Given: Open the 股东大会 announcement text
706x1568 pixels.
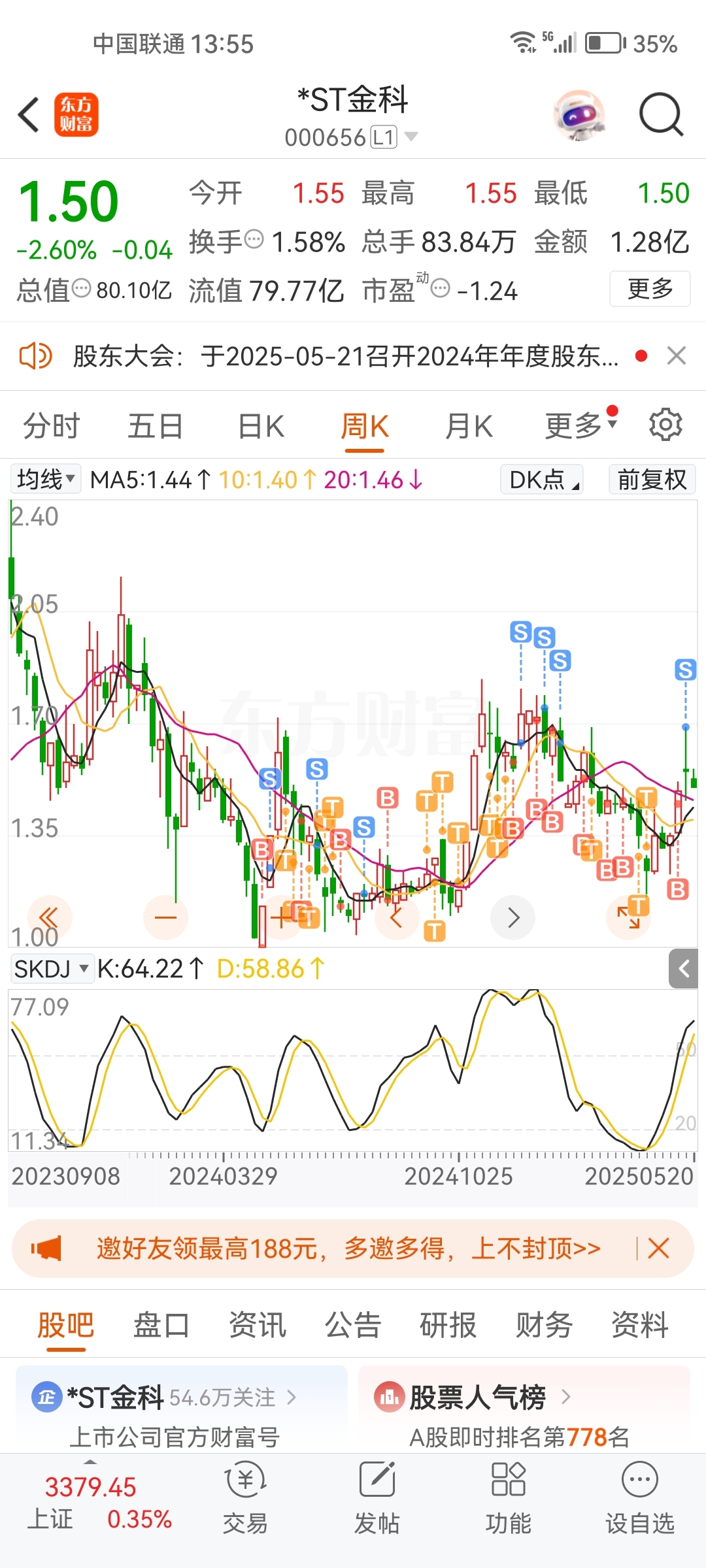Looking at the screenshot, I should click(345, 356).
